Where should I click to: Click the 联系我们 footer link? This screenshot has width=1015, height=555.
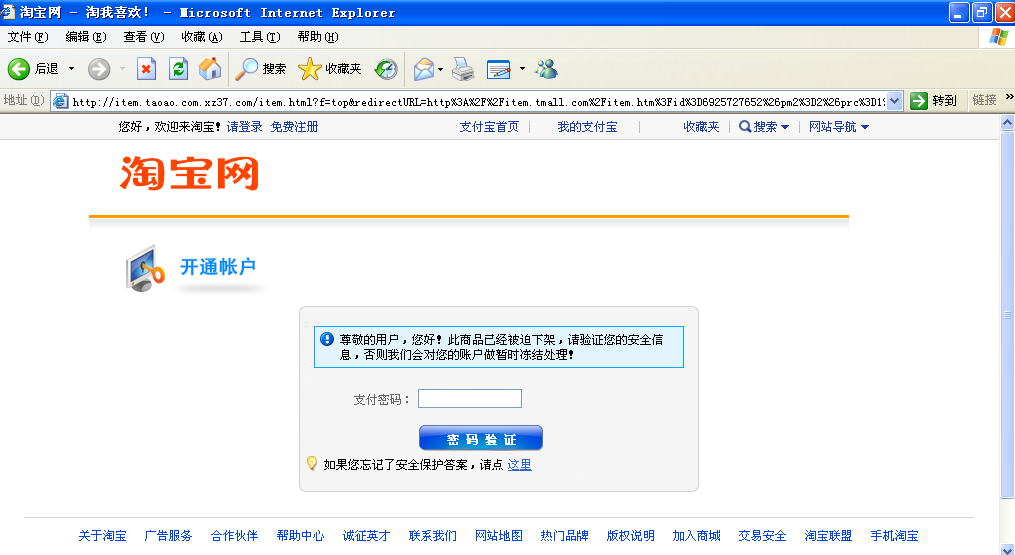click(x=432, y=536)
